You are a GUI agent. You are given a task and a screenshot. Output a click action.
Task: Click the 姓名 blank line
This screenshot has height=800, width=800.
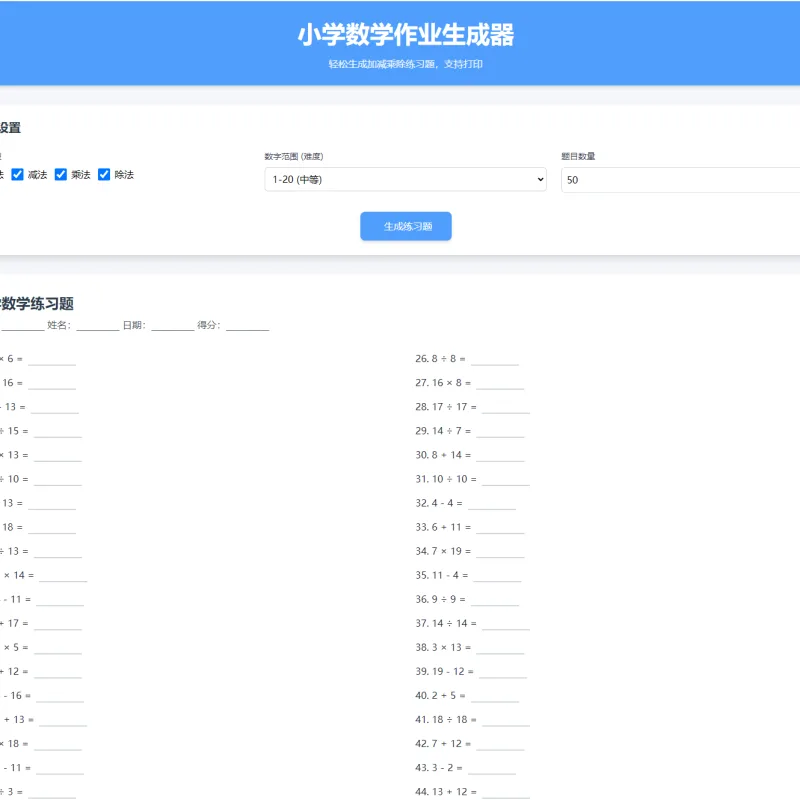tap(98, 326)
